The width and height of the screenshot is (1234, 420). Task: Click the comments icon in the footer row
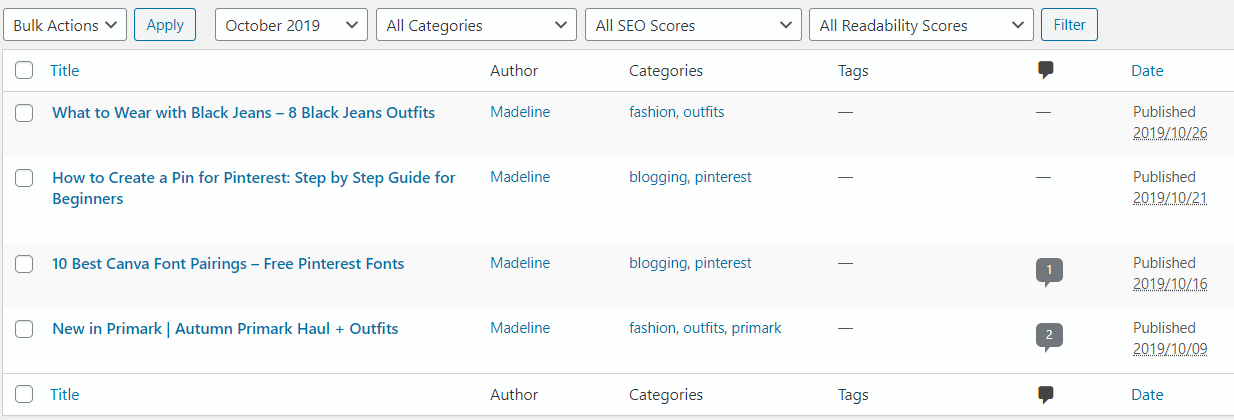point(1045,395)
